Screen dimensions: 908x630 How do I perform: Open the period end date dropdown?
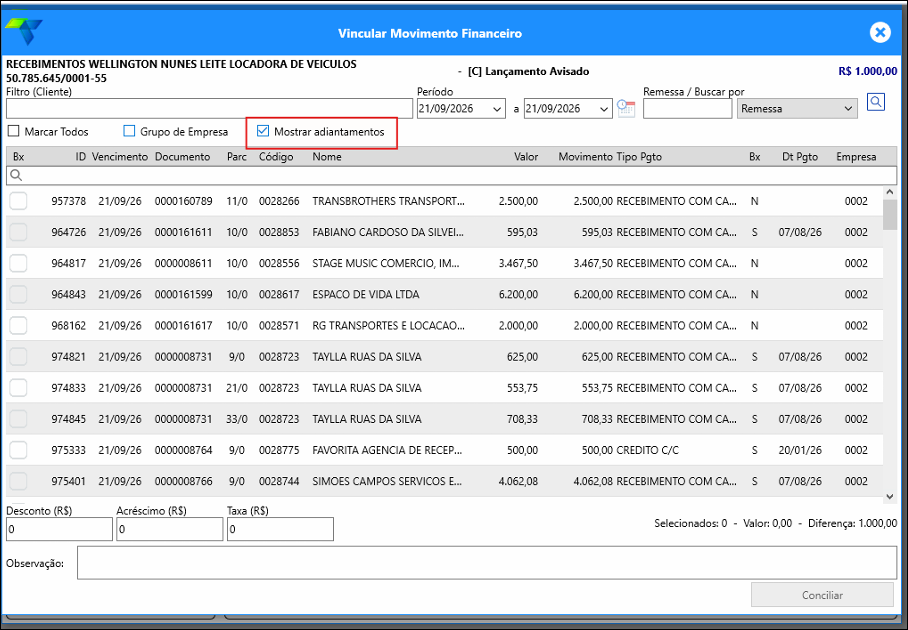coord(603,109)
